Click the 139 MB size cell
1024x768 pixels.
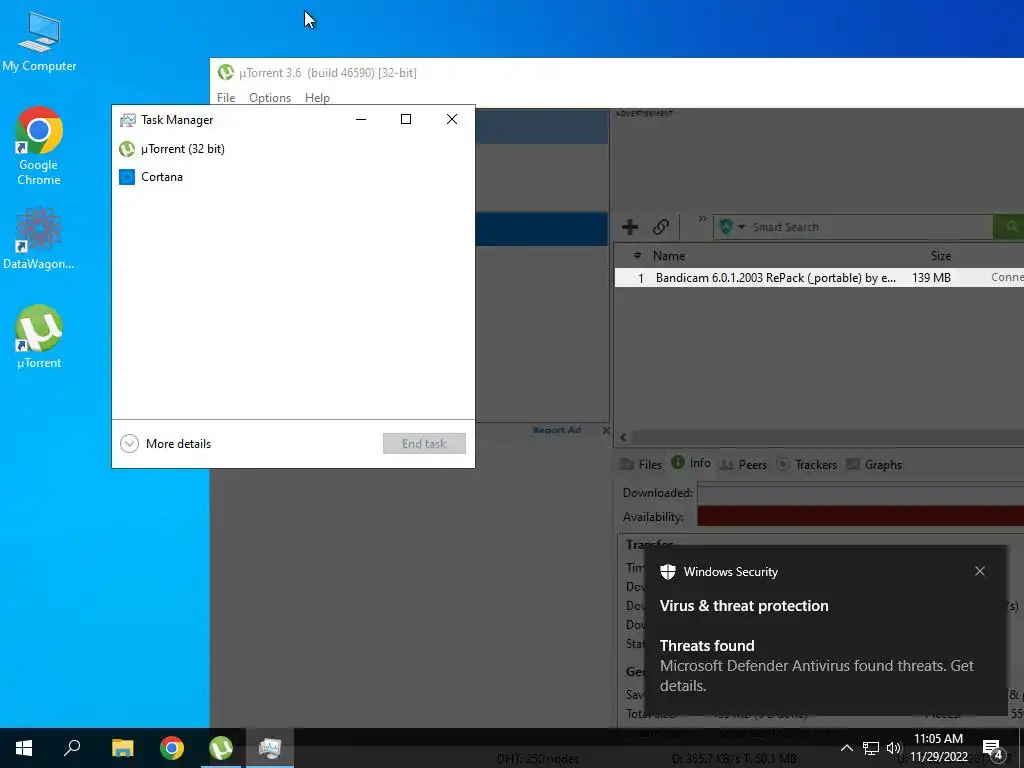931,278
